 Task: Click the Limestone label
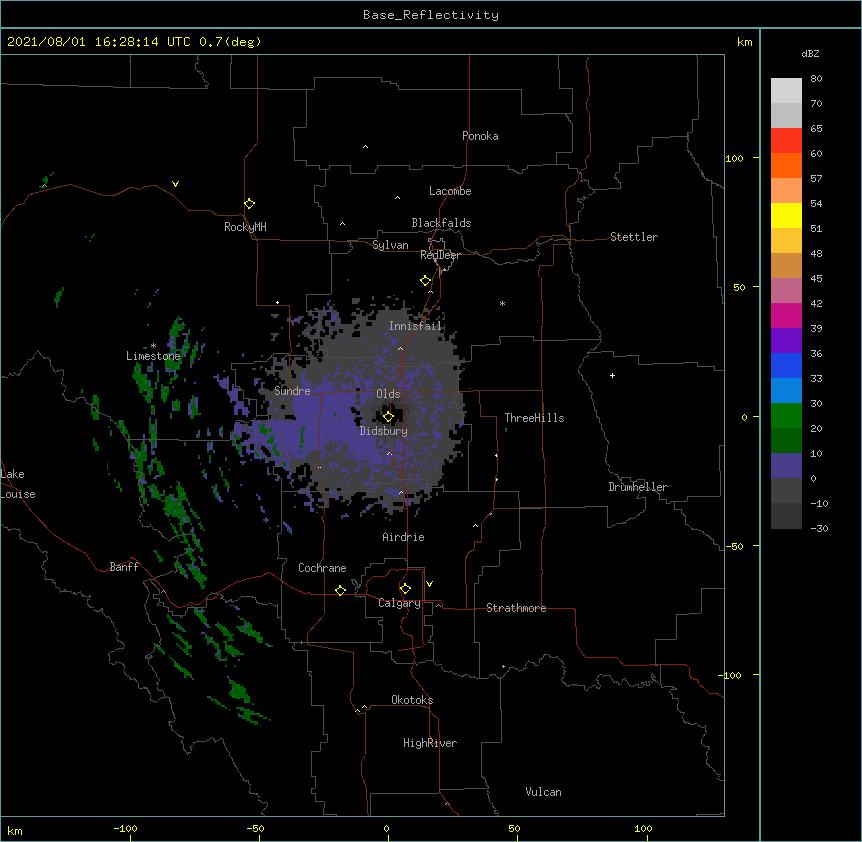coord(153,356)
